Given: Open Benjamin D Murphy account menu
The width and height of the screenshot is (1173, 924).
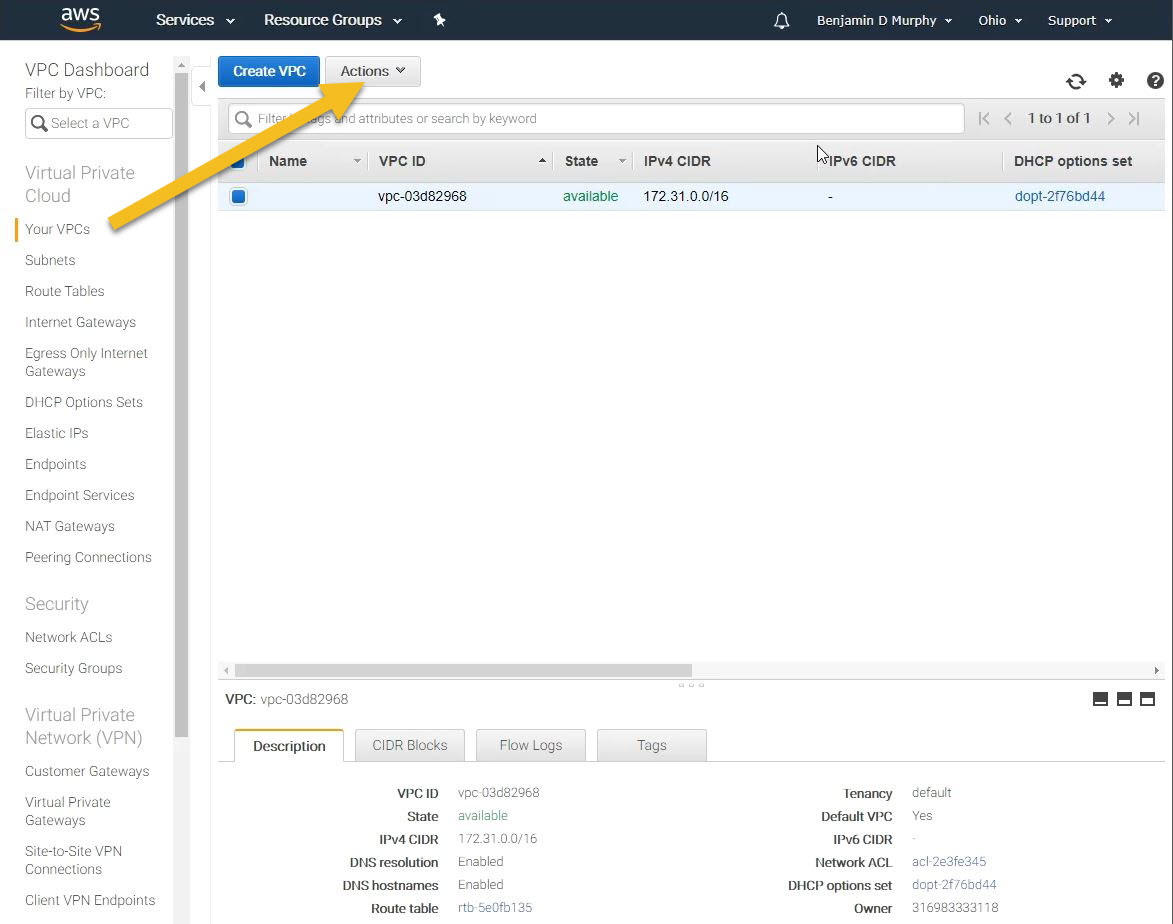Looking at the screenshot, I should 884,20.
